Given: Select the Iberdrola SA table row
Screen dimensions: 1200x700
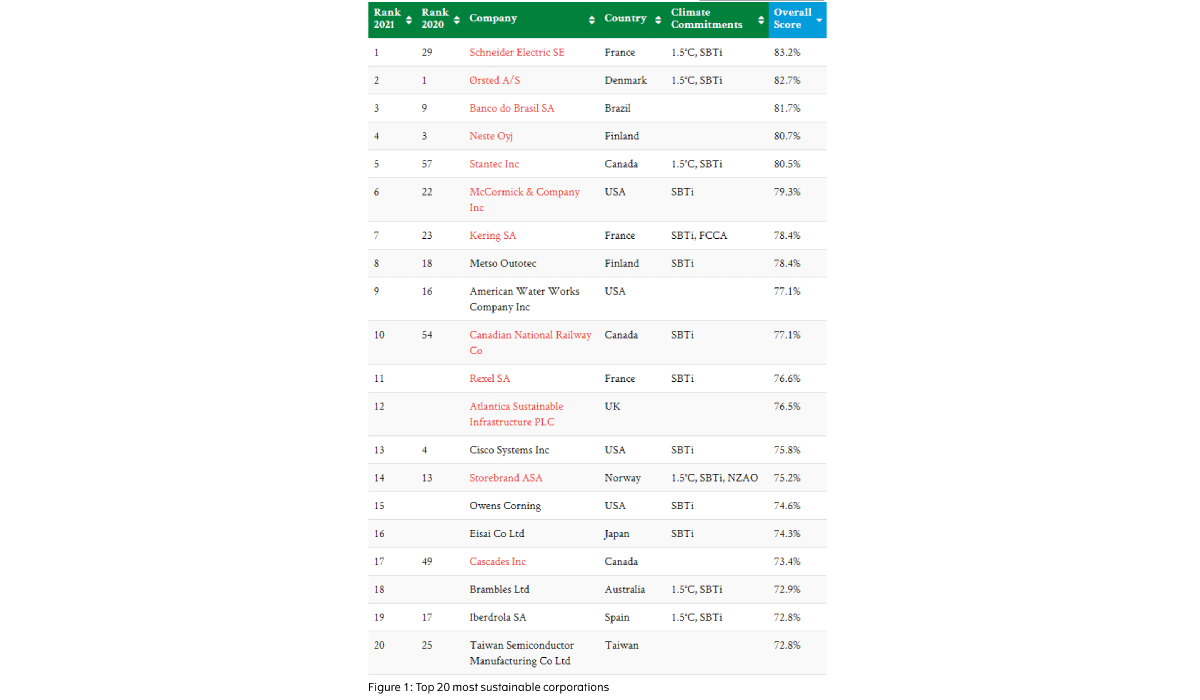Looking at the screenshot, I should coord(596,618).
